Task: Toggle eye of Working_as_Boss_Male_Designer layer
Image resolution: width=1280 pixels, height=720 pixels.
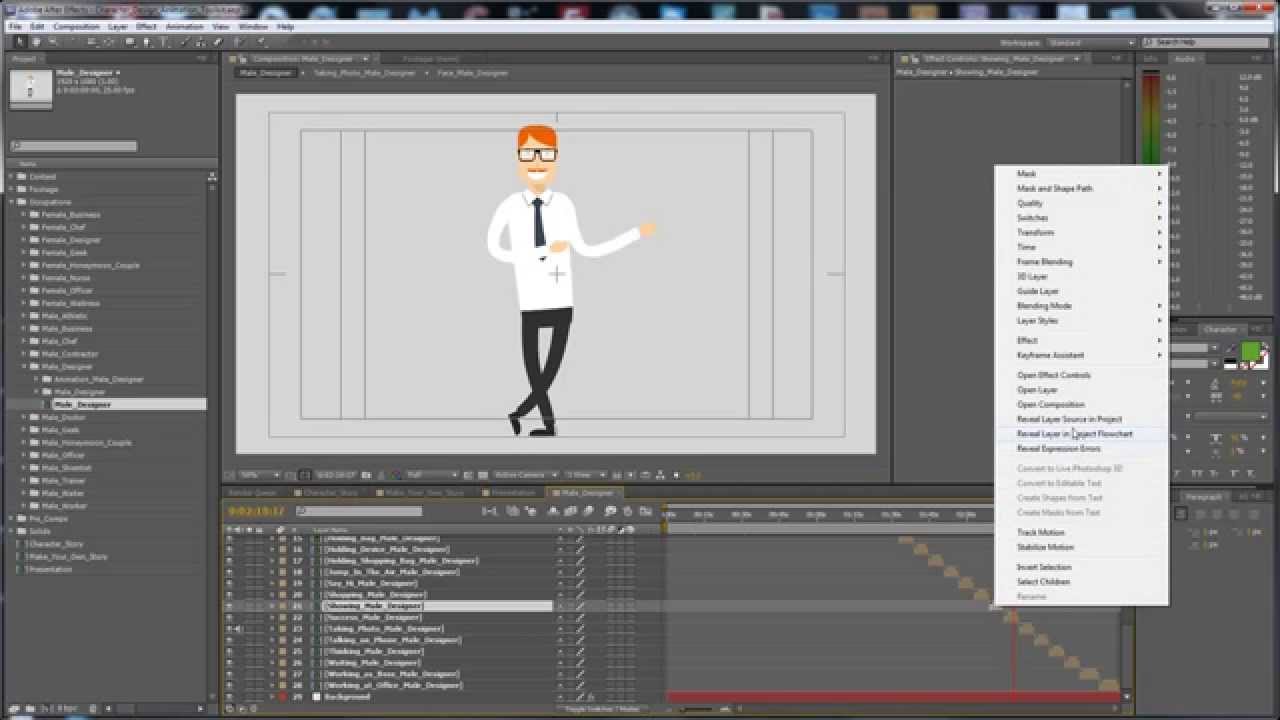Action: coord(229,674)
